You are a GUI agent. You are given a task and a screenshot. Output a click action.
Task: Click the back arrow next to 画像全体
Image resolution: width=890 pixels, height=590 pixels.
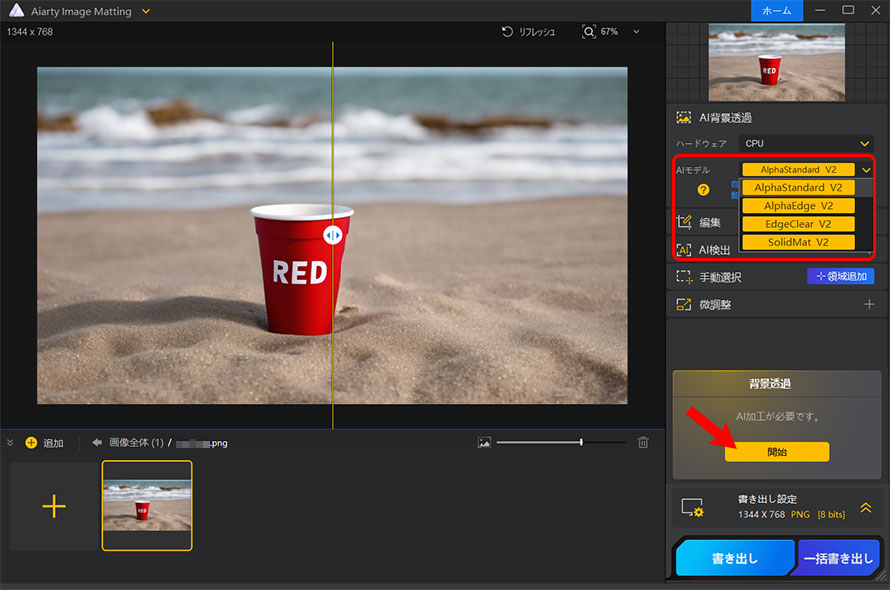click(97, 442)
